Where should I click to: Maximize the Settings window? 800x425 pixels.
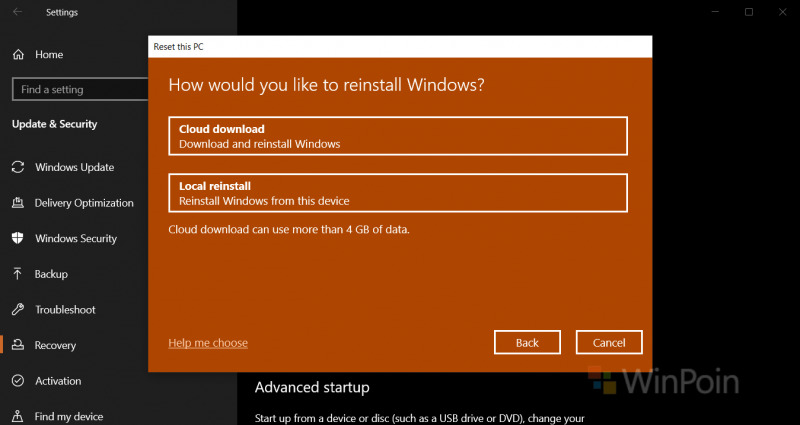coord(749,12)
